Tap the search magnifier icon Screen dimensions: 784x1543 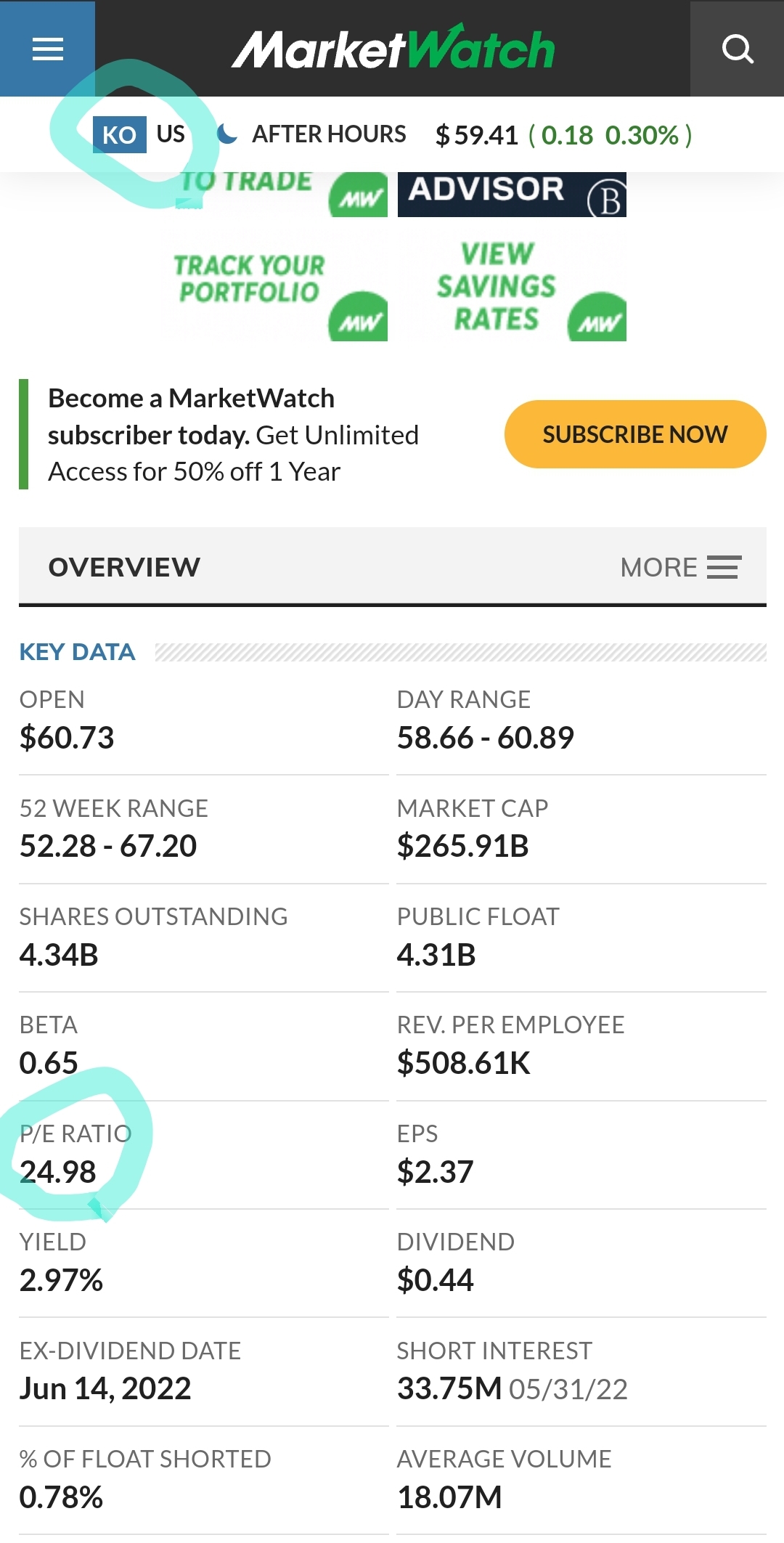click(737, 49)
